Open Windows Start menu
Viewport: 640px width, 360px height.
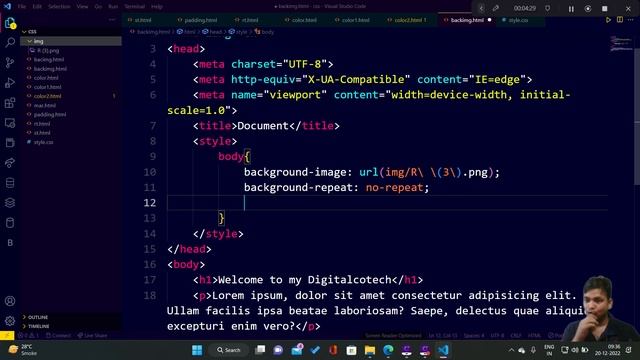coord(197,350)
